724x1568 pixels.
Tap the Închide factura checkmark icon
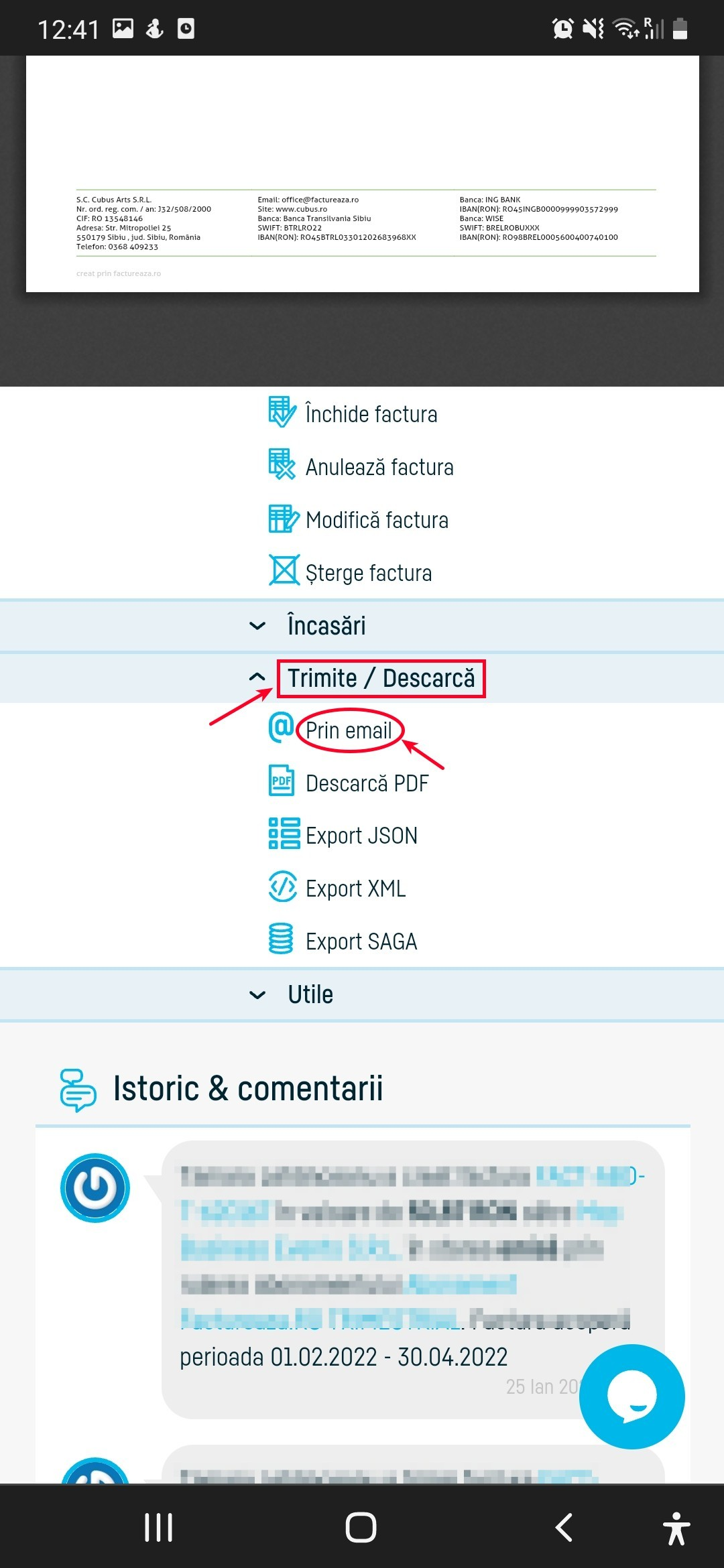(x=282, y=413)
